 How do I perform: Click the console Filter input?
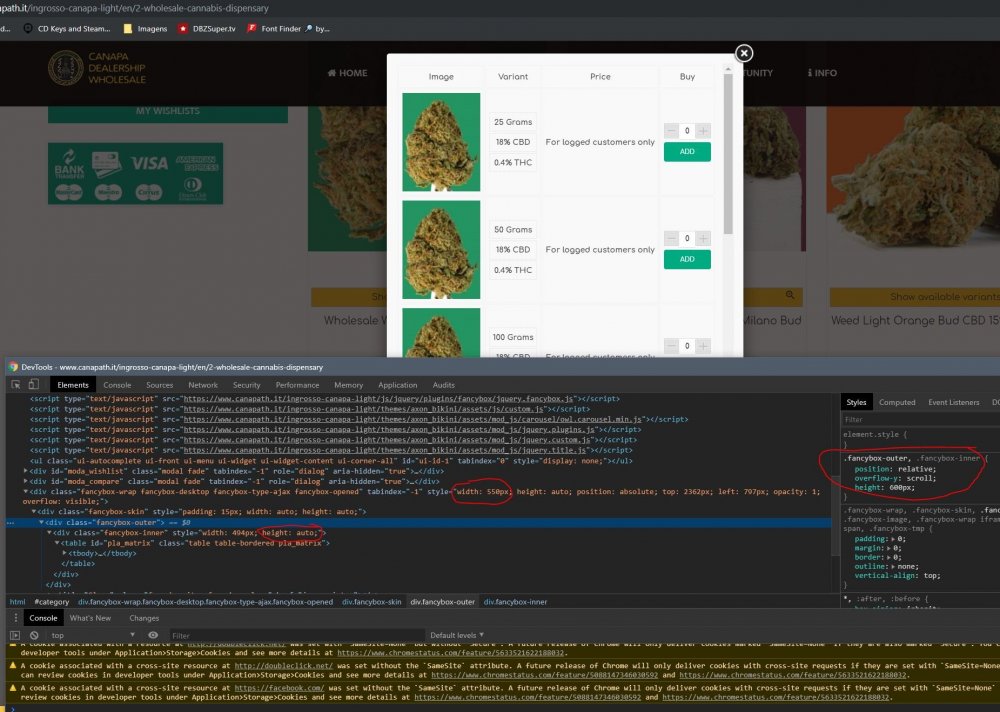[x=297, y=635]
